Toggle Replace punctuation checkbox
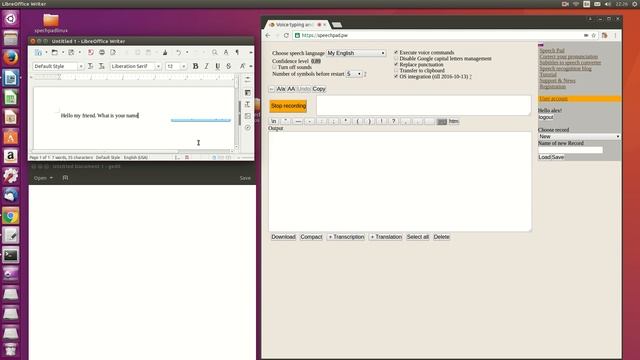 (x=396, y=64)
